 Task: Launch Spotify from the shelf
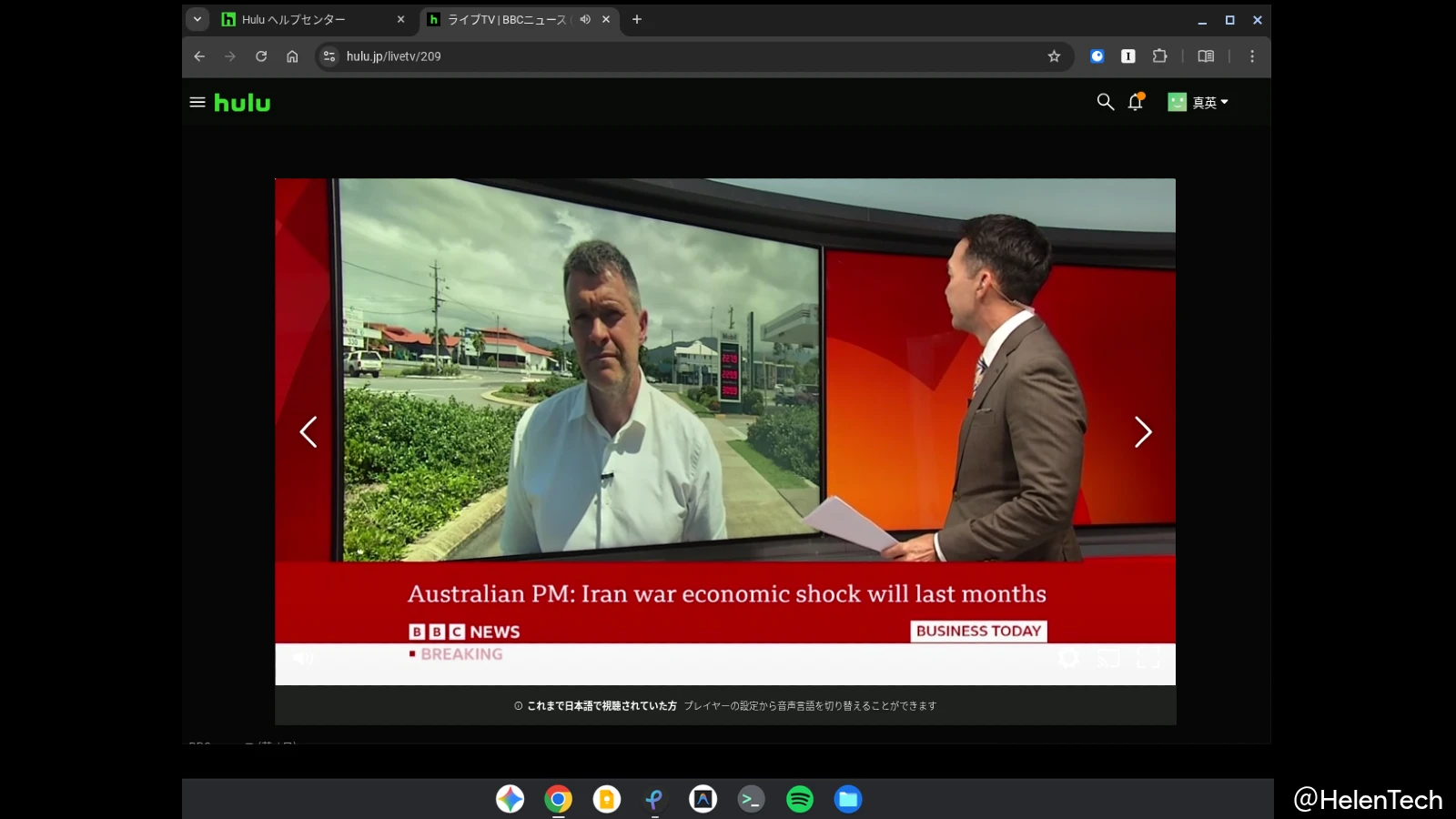click(x=799, y=799)
